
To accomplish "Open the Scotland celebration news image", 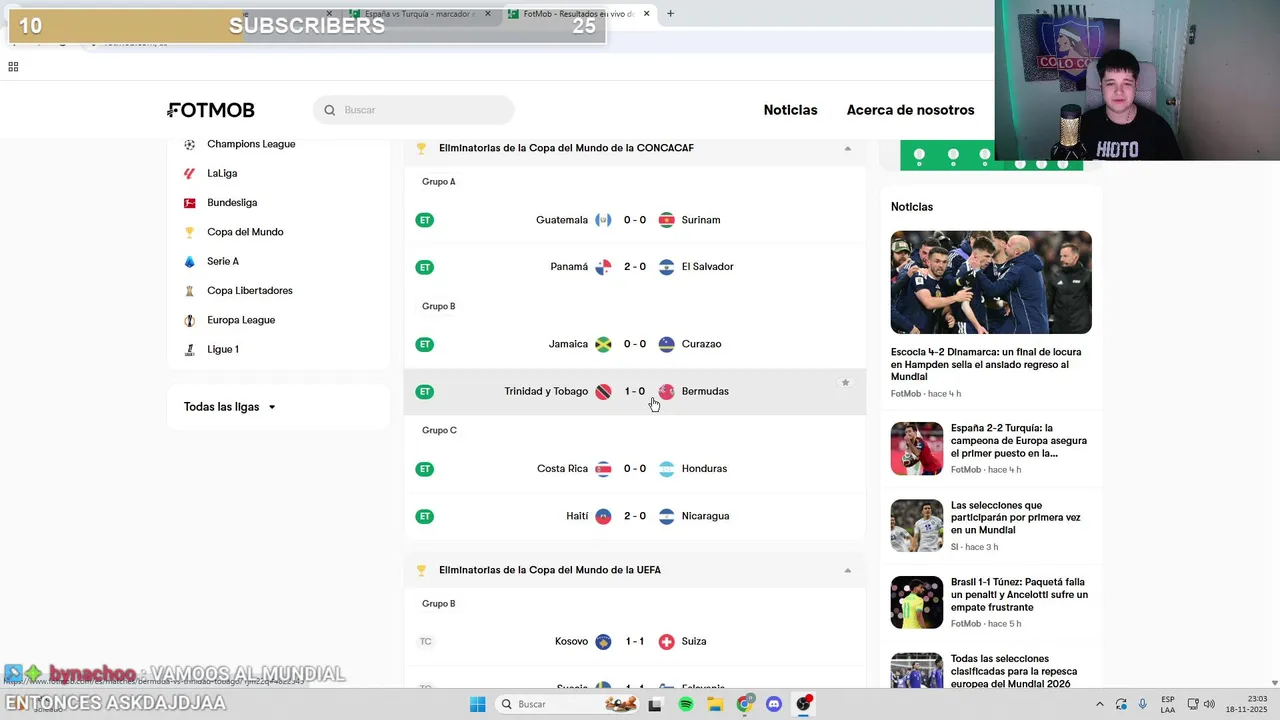I will (x=991, y=282).
